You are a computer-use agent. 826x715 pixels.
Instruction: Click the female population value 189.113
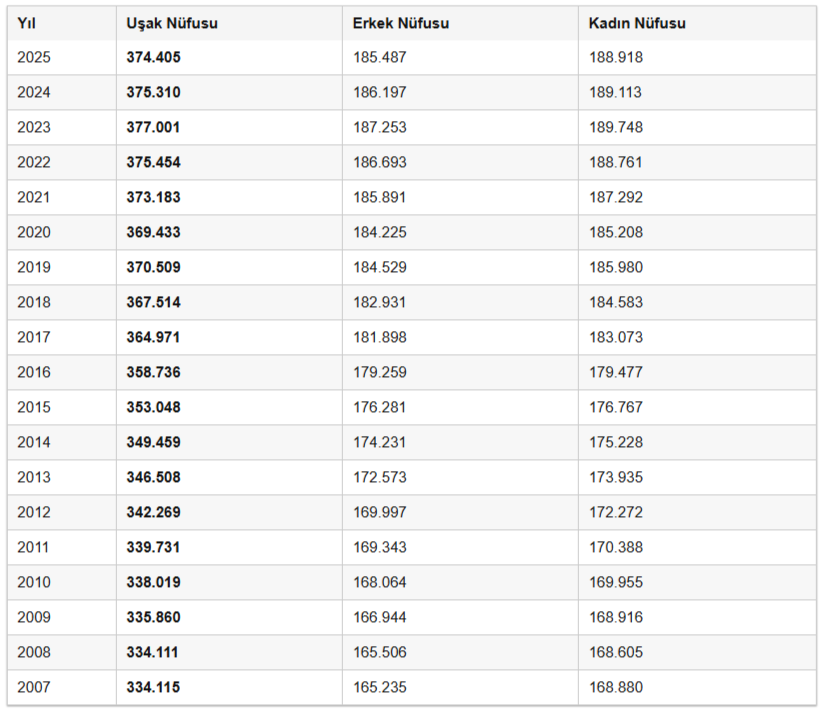point(615,92)
